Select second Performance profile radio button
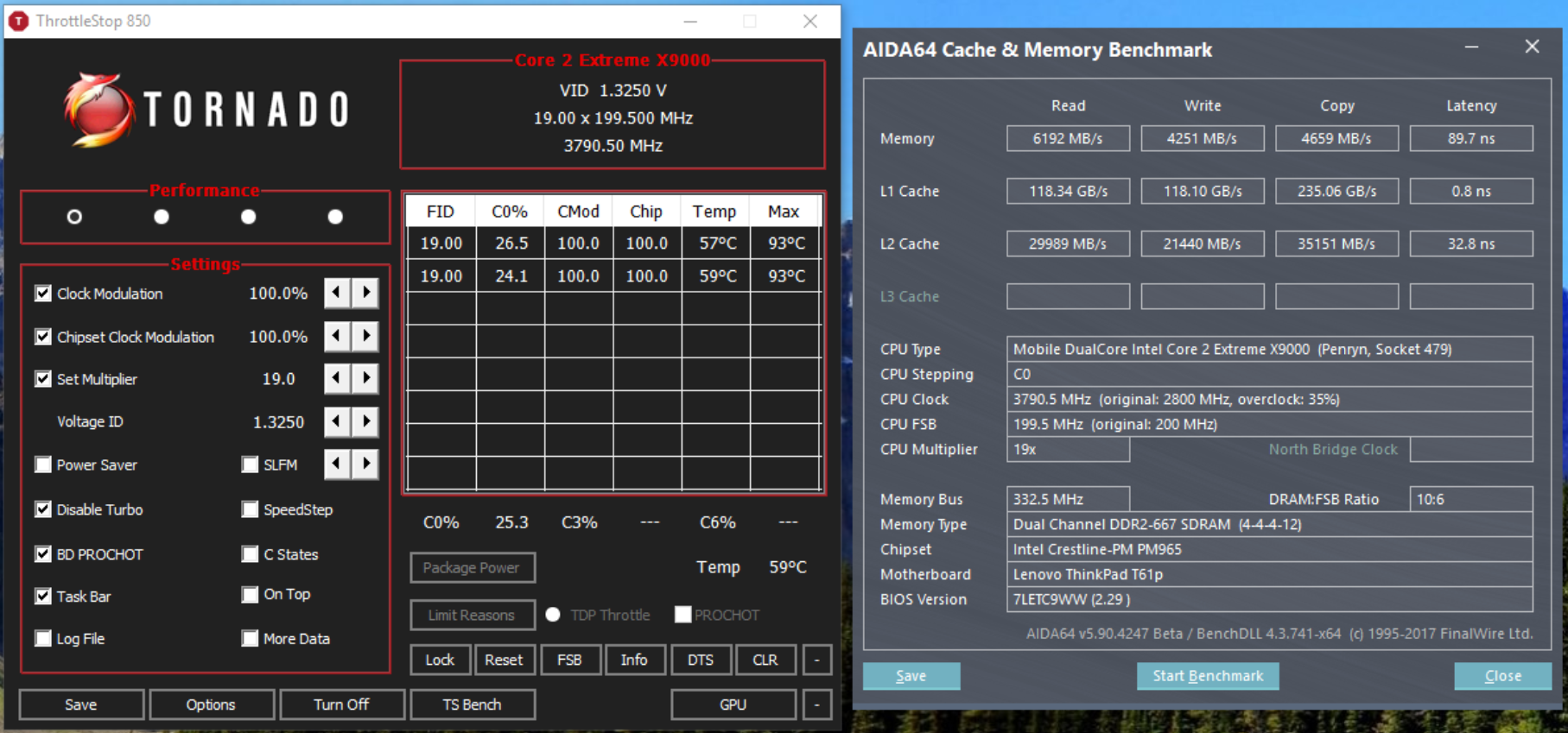This screenshot has width=1568, height=733. click(x=162, y=217)
